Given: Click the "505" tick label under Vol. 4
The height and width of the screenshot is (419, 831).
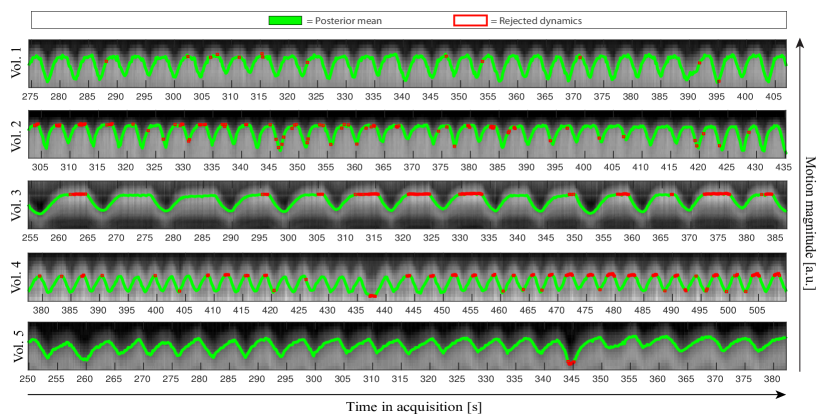Looking at the screenshot, I should (757, 310).
